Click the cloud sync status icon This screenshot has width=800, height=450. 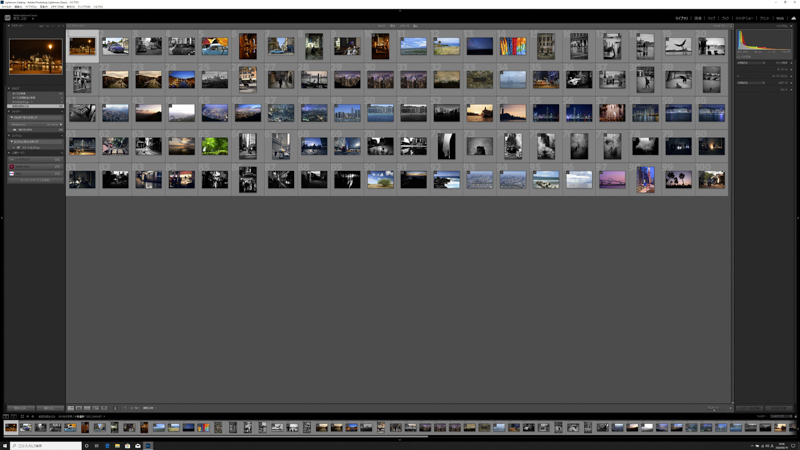(793, 18)
